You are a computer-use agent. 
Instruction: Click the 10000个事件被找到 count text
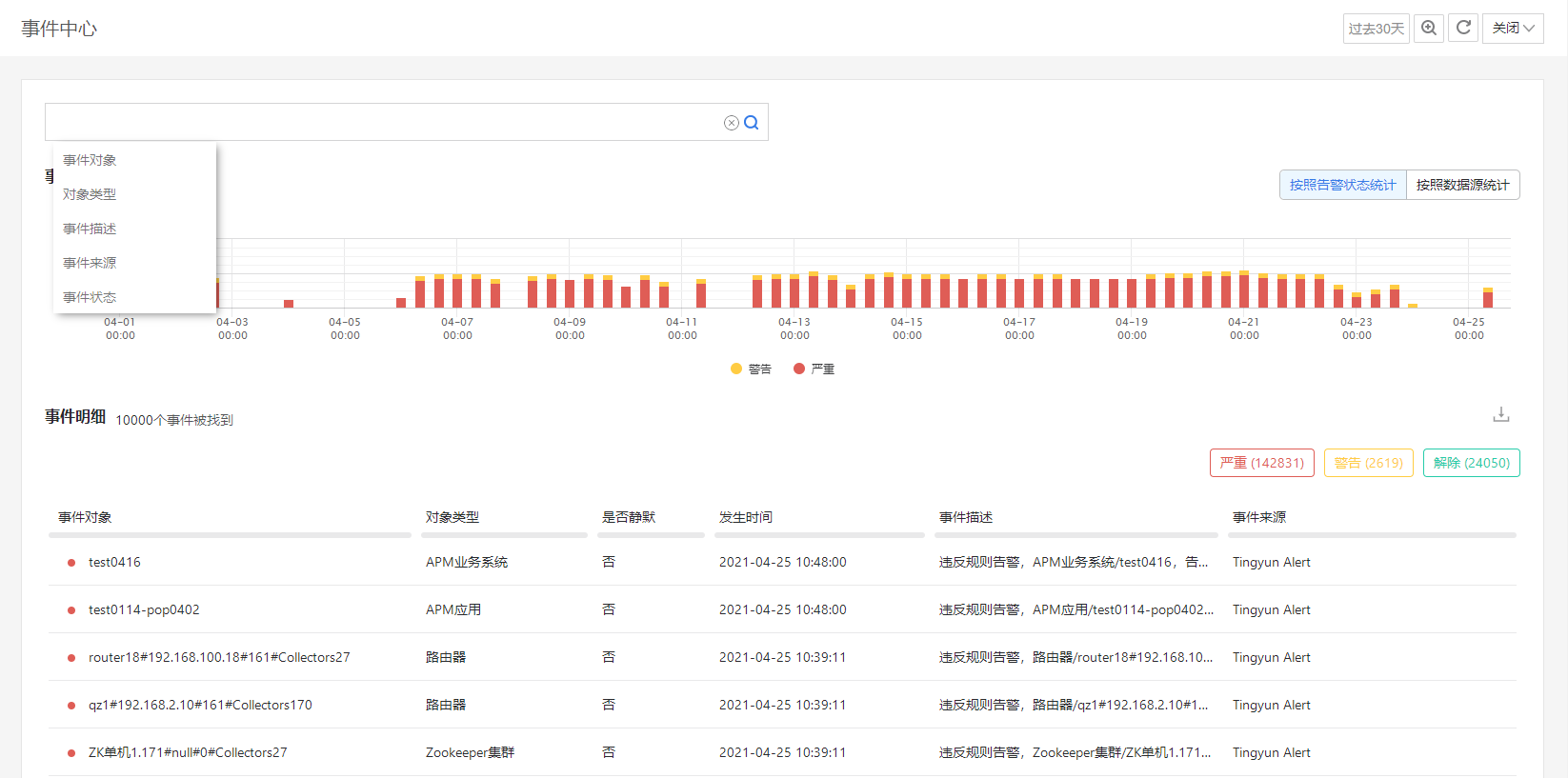coord(174,420)
